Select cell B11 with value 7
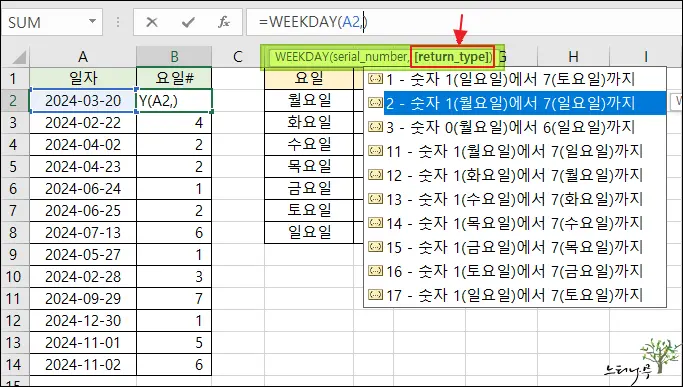The width and height of the screenshot is (683, 387). [174, 299]
